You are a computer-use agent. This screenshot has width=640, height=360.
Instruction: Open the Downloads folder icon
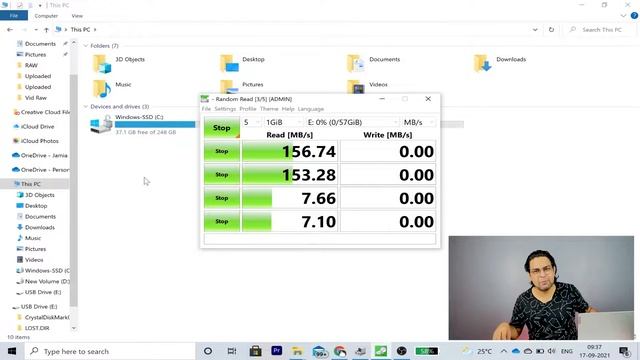click(483, 64)
